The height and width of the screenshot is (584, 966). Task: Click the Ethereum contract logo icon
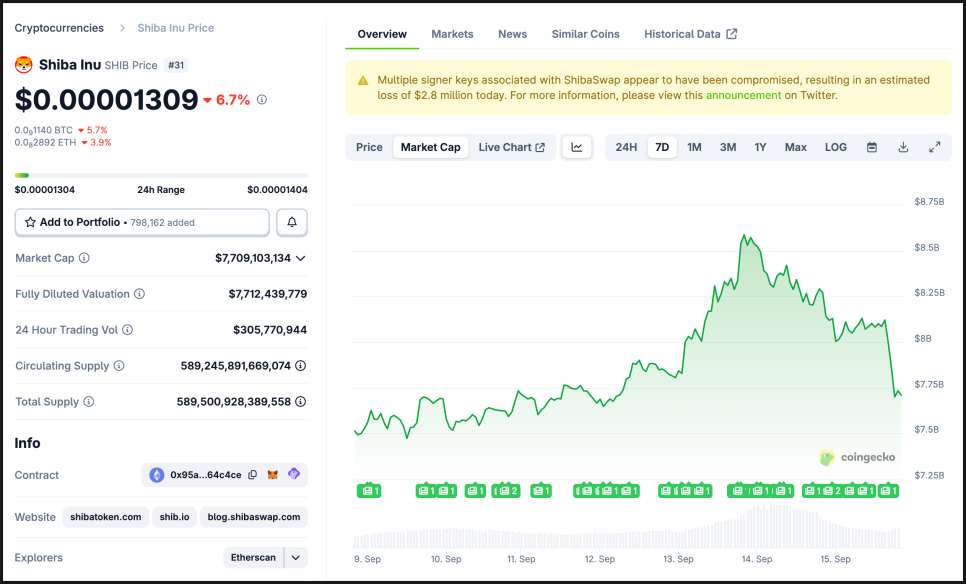156,475
